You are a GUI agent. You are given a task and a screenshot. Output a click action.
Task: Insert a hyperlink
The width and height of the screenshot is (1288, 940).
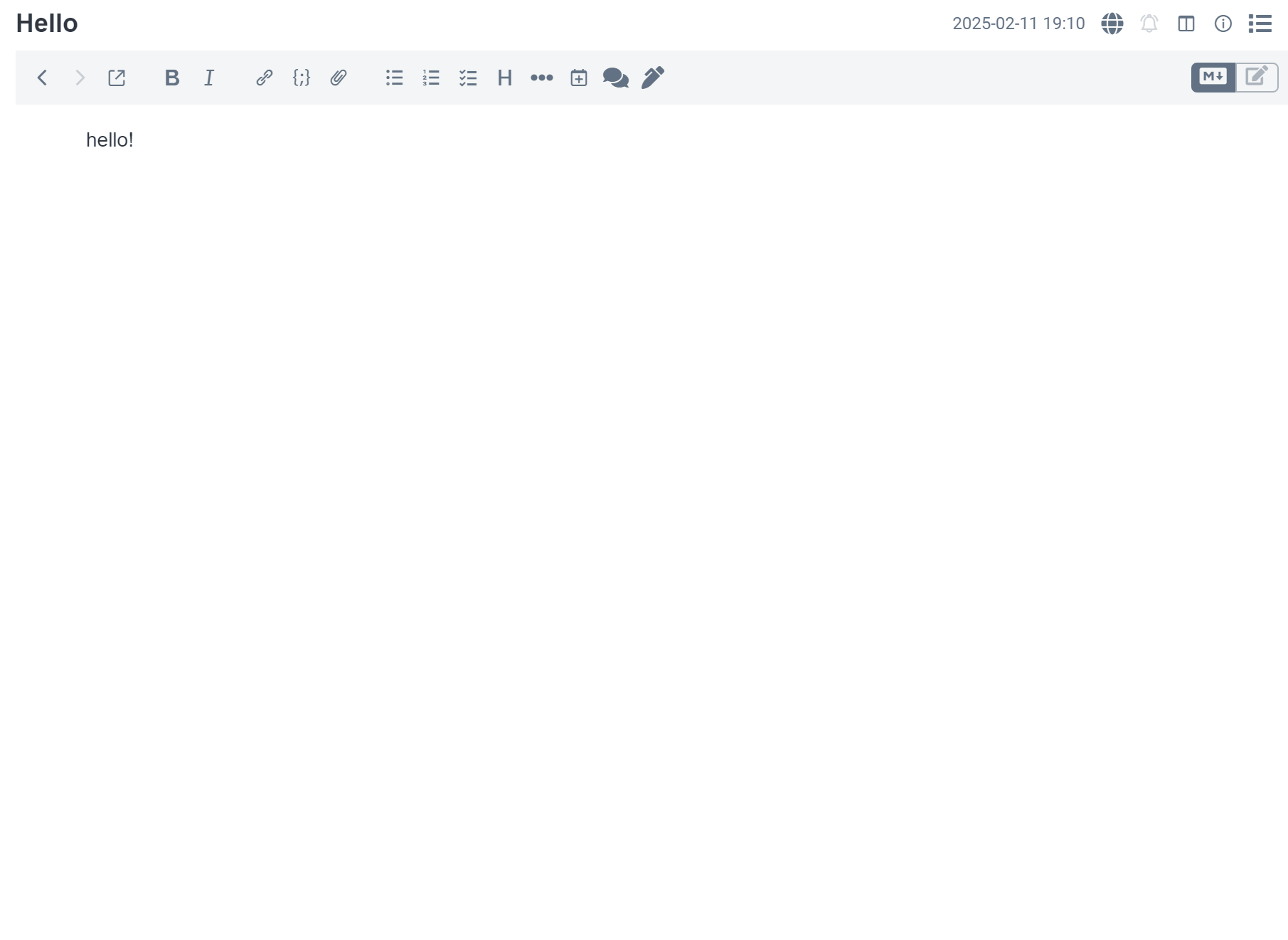[265, 78]
